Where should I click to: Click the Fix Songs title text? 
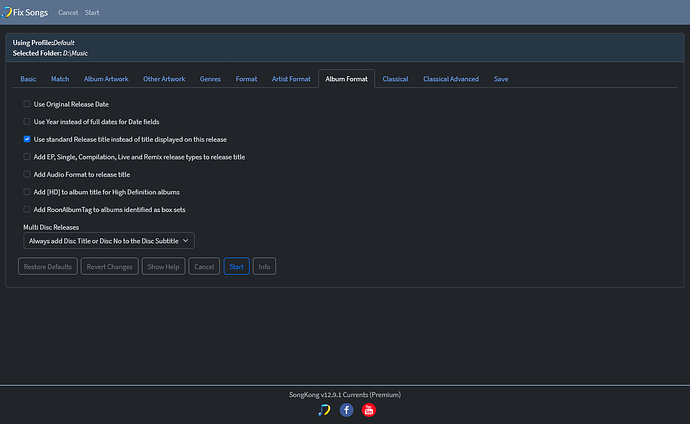30,12
